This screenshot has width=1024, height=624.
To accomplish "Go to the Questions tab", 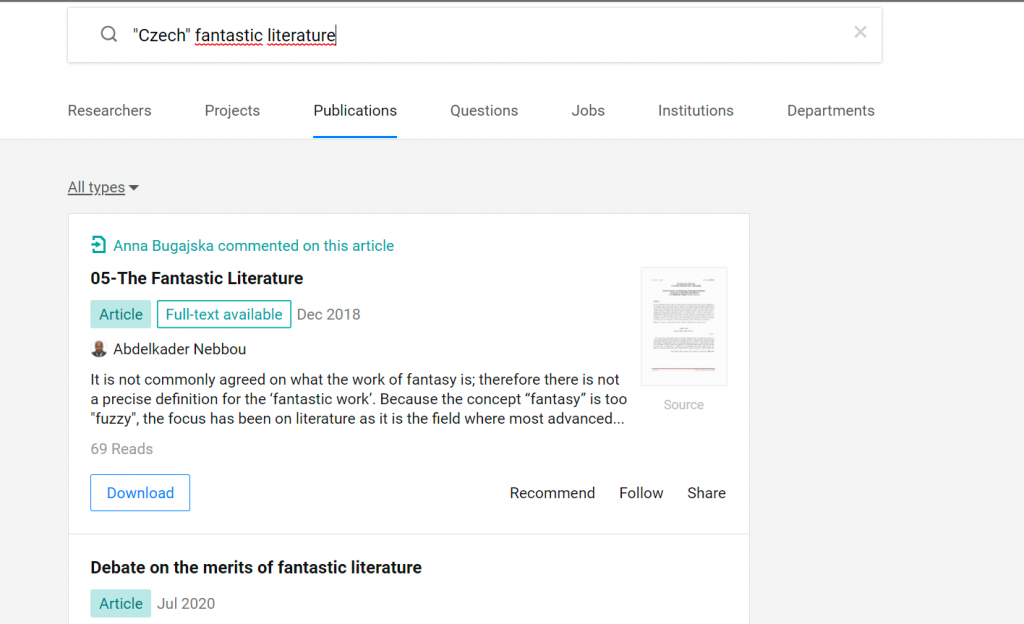I will click(x=484, y=111).
